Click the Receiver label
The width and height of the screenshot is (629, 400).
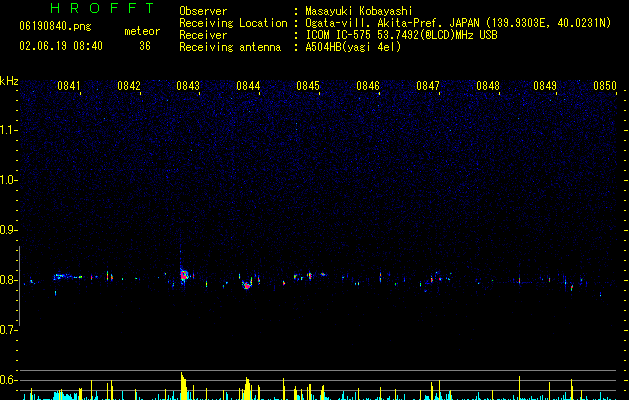pos(203,35)
